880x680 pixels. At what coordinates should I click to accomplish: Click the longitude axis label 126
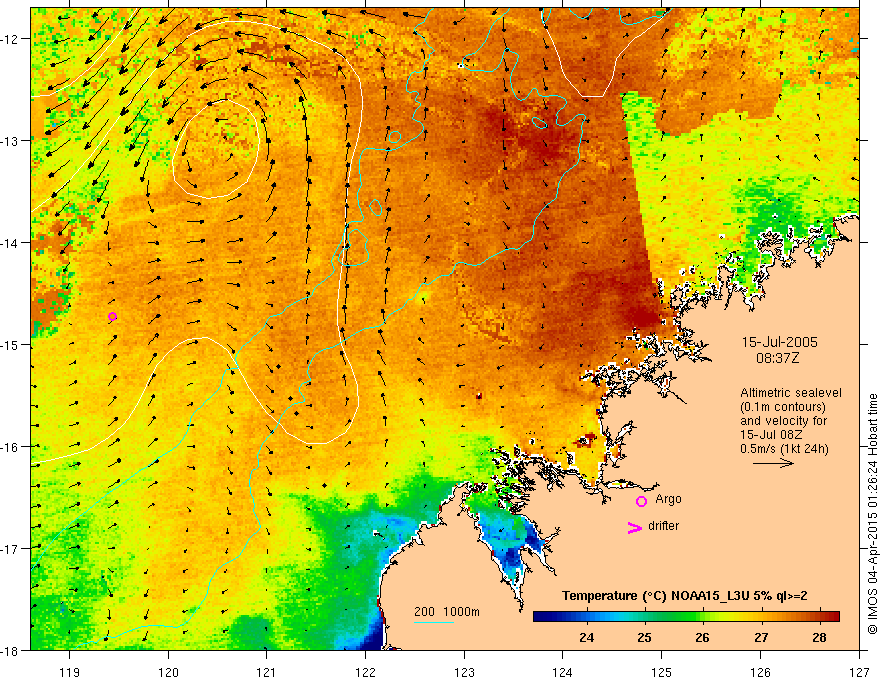click(760, 672)
